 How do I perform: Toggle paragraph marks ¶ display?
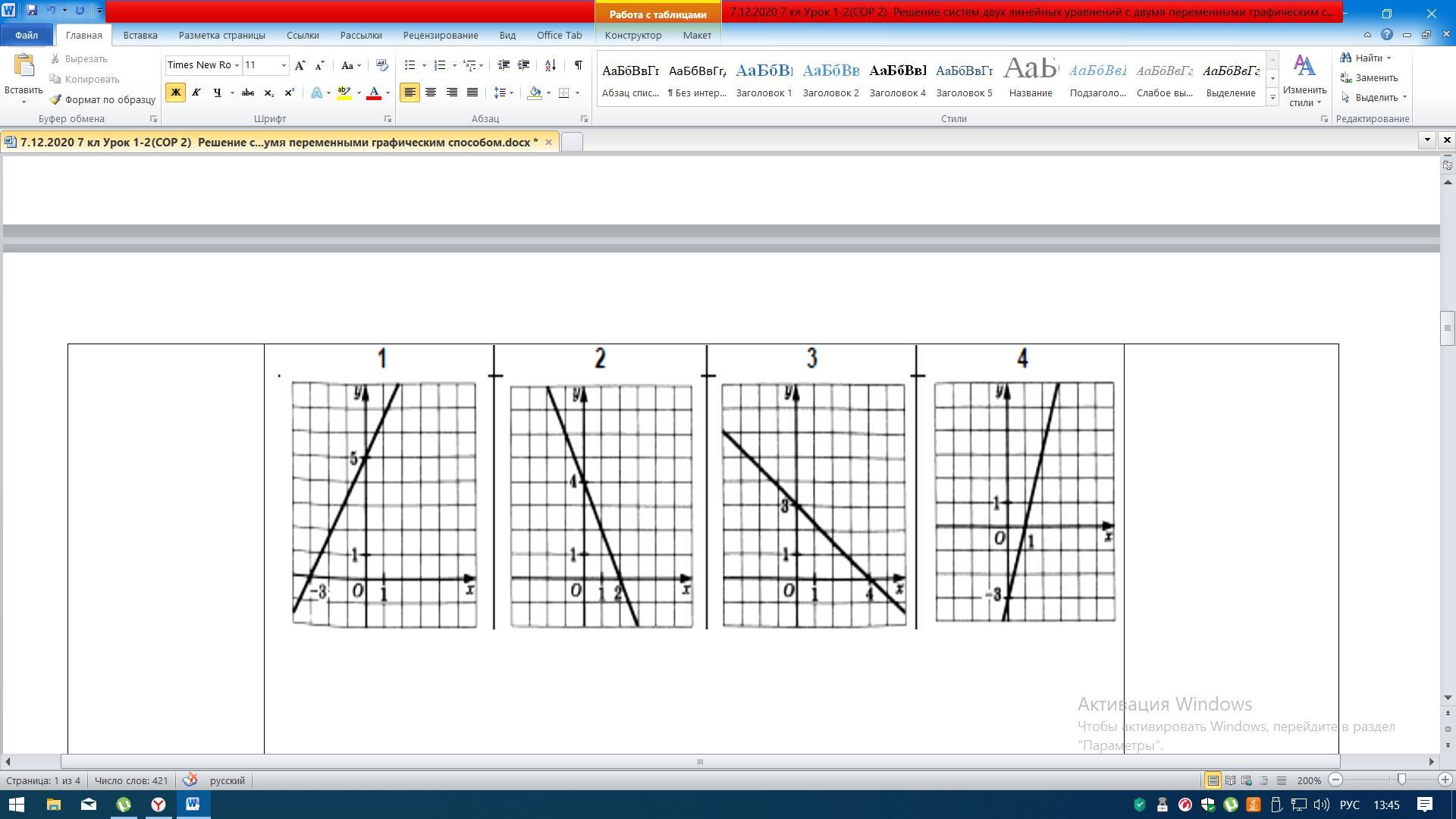pyautogui.click(x=578, y=65)
